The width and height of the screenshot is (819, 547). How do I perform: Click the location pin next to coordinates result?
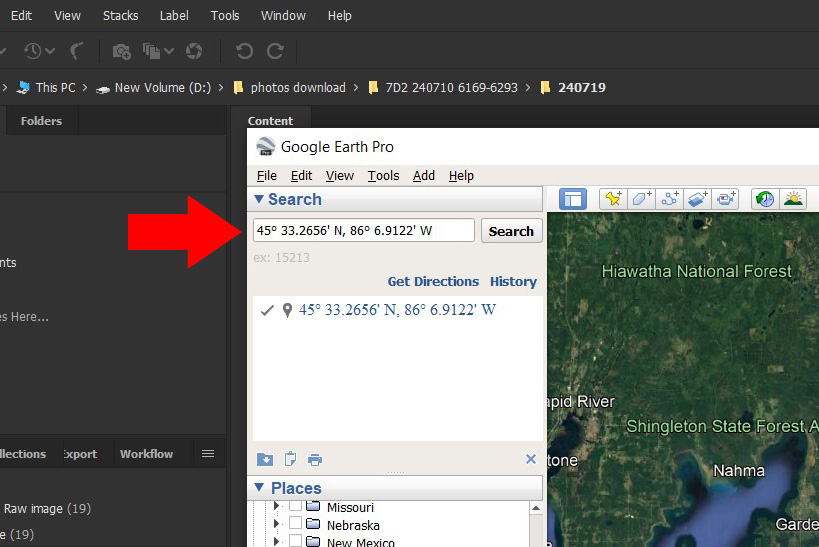pos(287,310)
